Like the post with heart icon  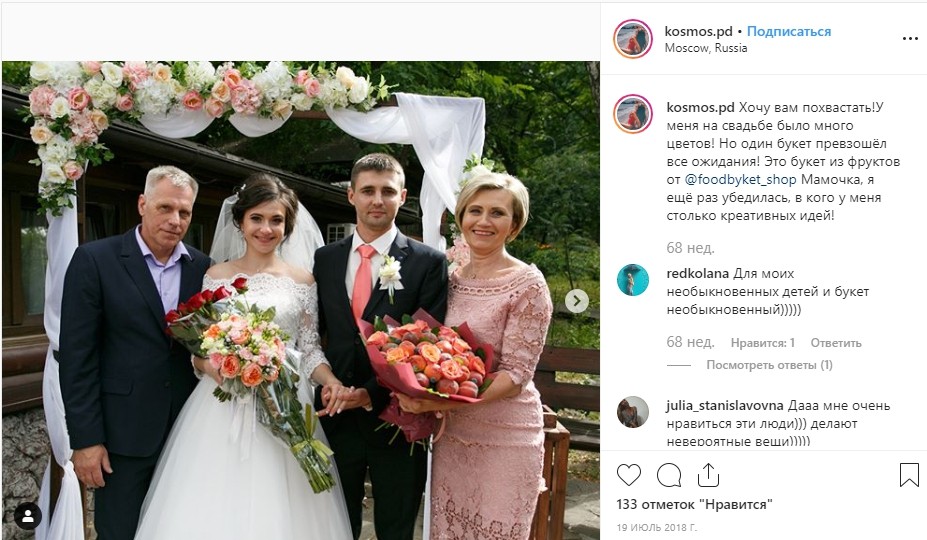coord(628,475)
